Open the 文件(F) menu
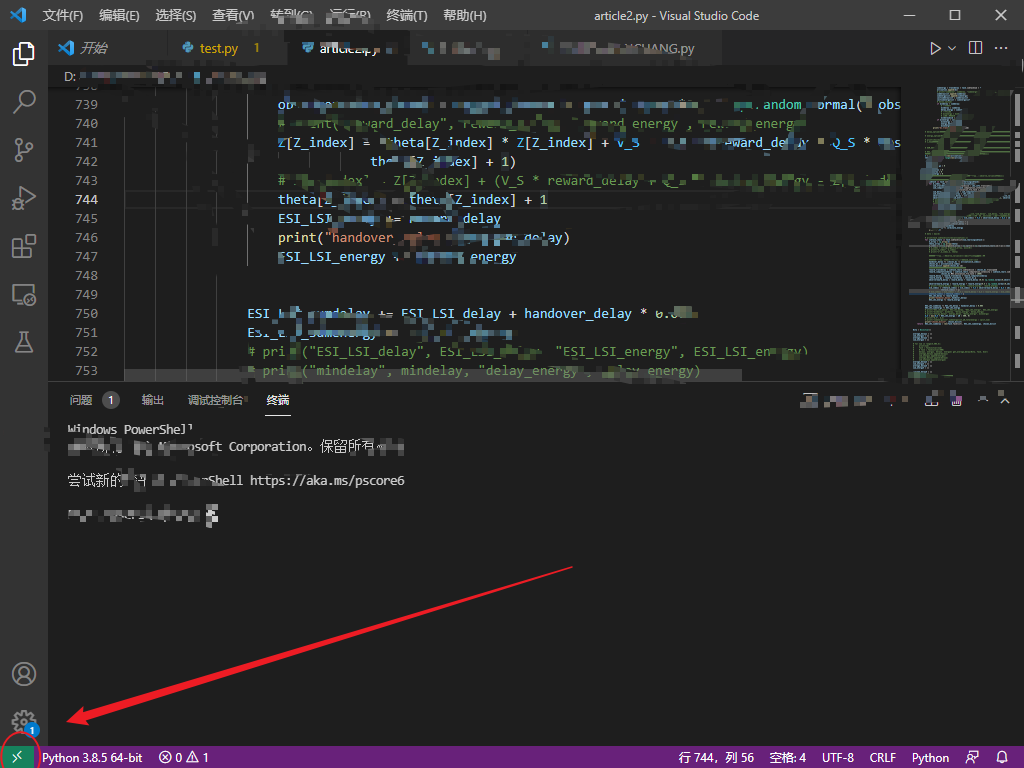This screenshot has height=768, width=1024. 63,16
